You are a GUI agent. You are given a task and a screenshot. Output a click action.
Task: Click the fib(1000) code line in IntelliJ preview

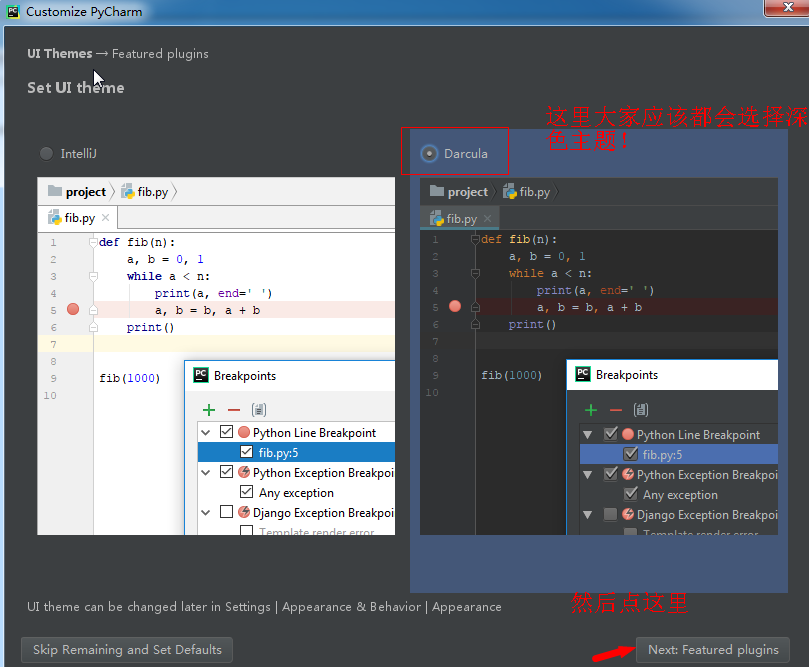click(x=130, y=378)
